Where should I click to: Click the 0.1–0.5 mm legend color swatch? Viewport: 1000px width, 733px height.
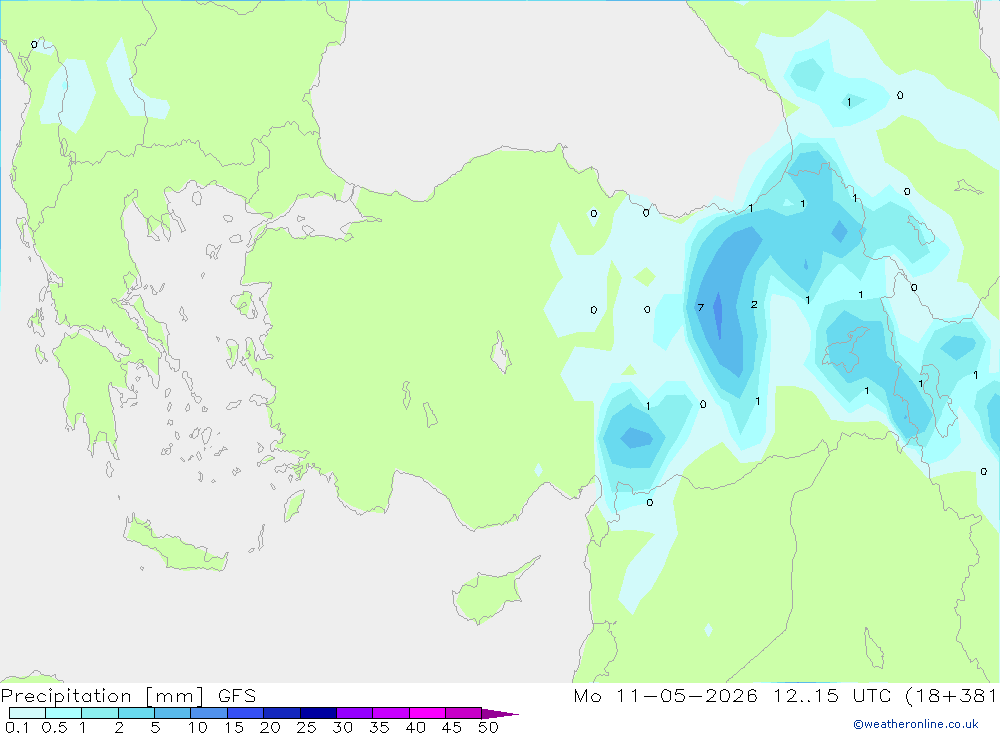click(x=27, y=713)
